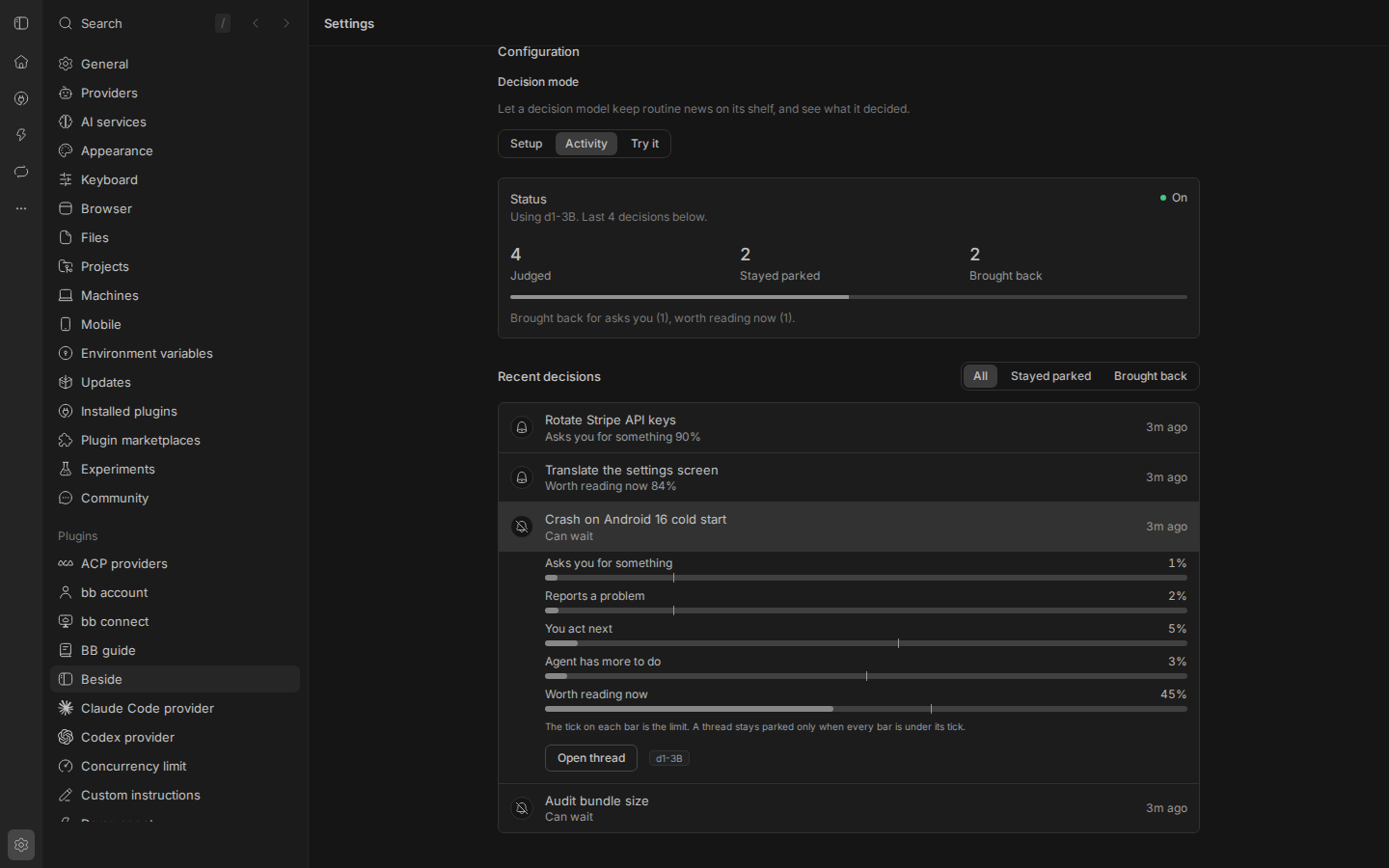Click the settings gear icon at bottom left
This screenshot has height=868, width=1389.
[x=21, y=845]
